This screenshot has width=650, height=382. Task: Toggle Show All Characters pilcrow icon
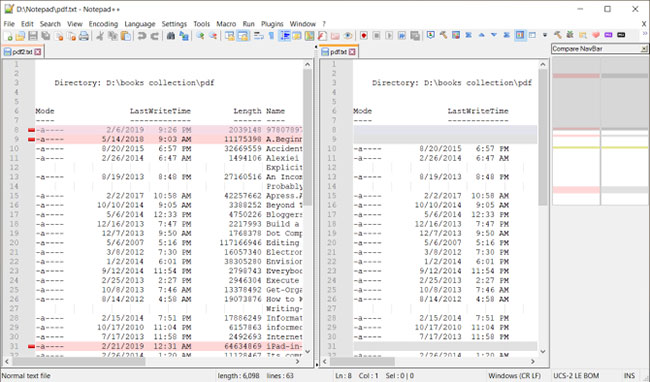271,36
